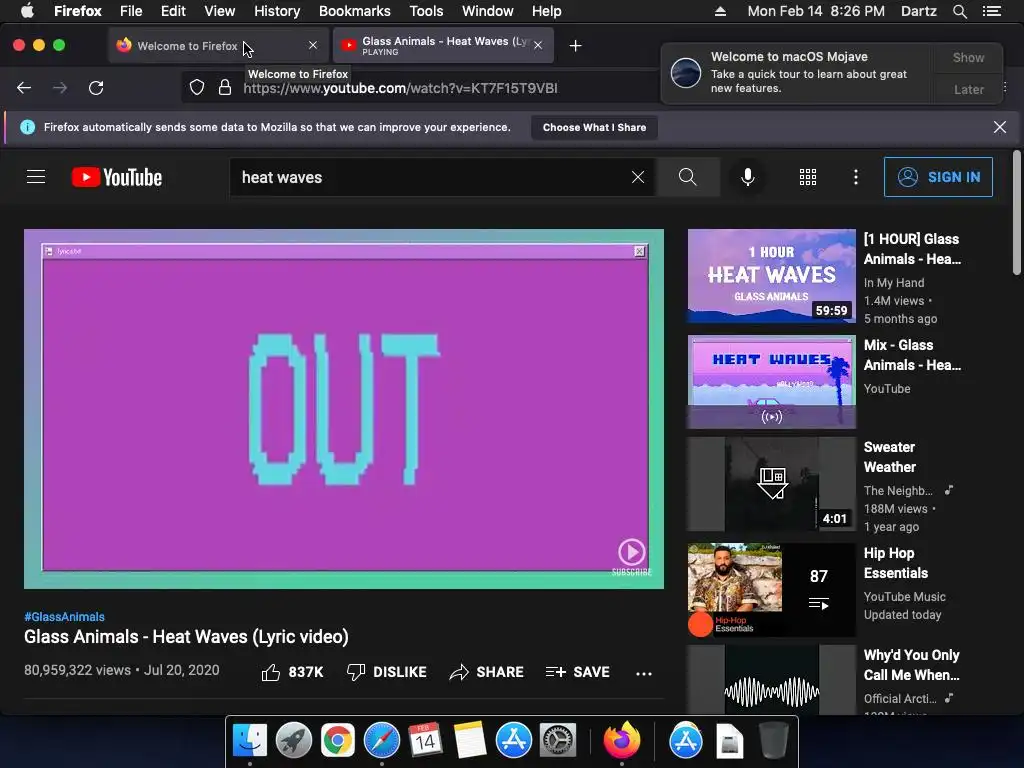Click Show on macOS Mojave notification
Viewport: 1024px width, 768px height.
(x=968, y=57)
